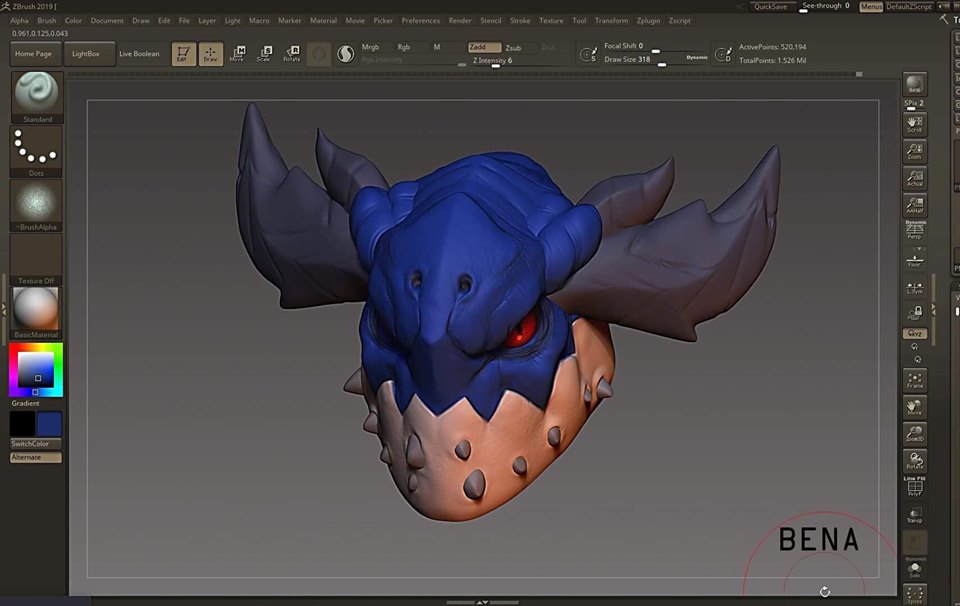
Task: Click the Rotate gizmo icon in top toolbar
Action: click(x=291, y=54)
